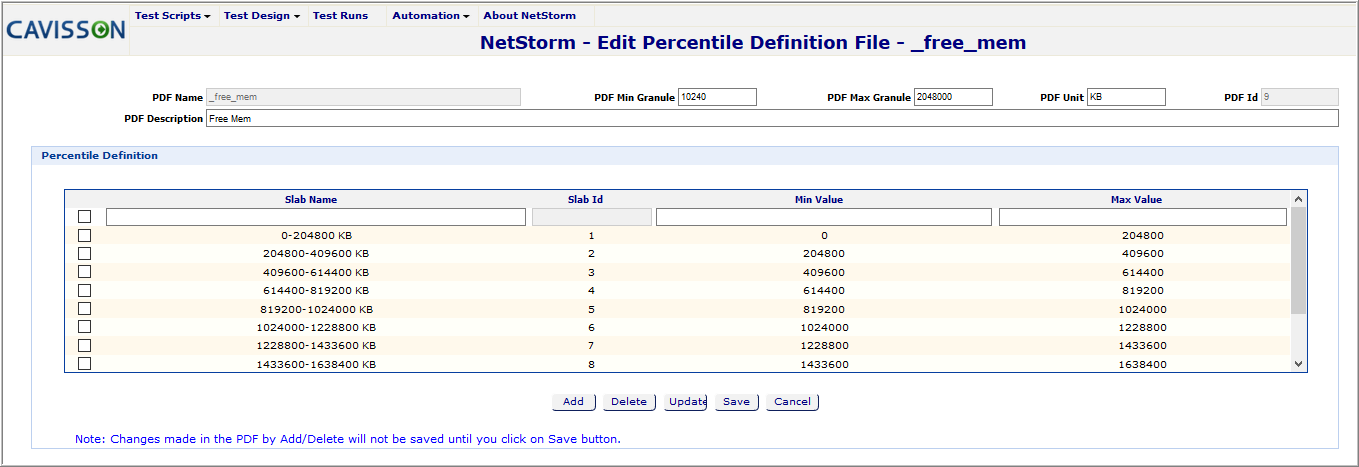Image resolution: width=1359 pixels, height=467 pixels.
Task: Click the Min Value column header
Action: (819, 199)
